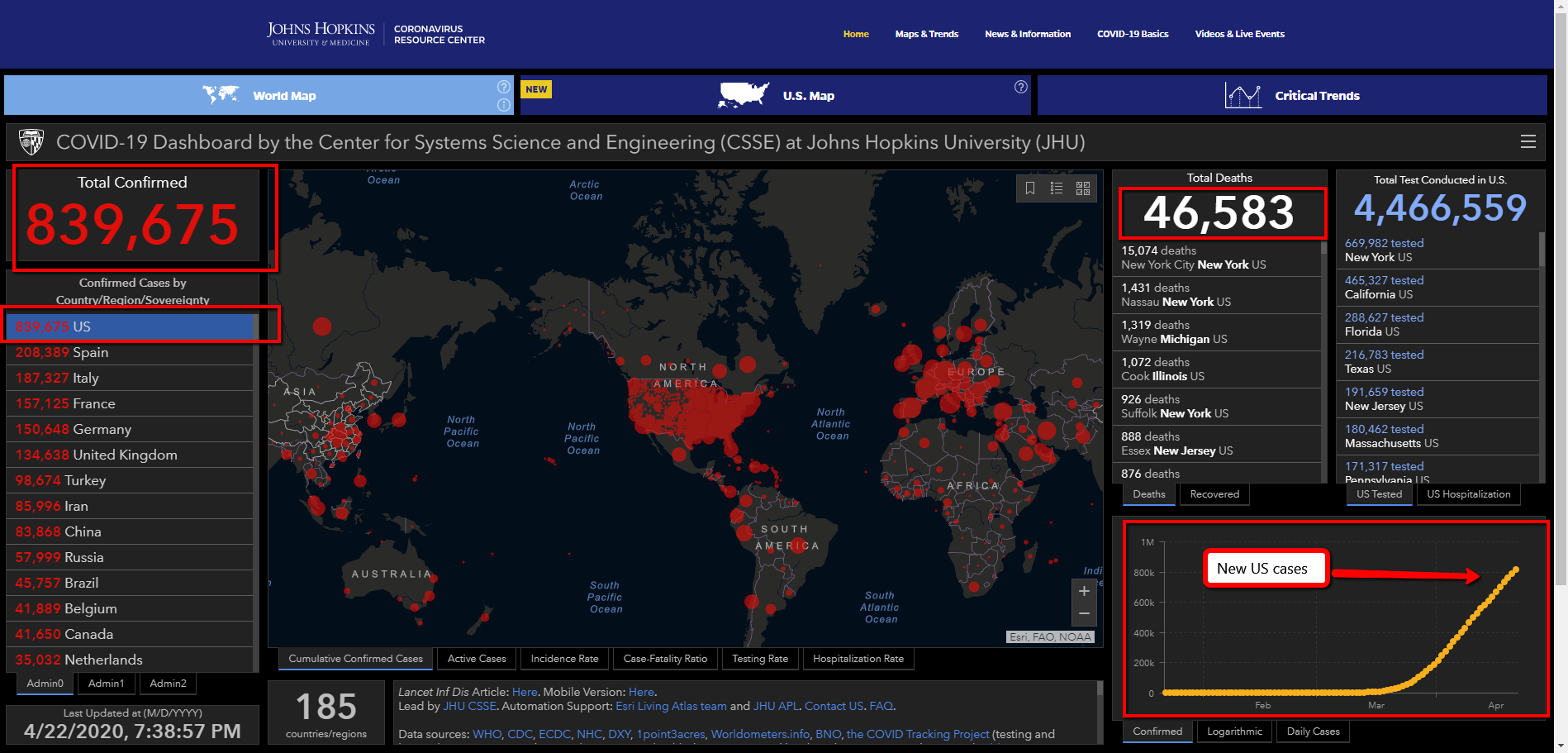Open the Contact US link

tap(834, 706)
